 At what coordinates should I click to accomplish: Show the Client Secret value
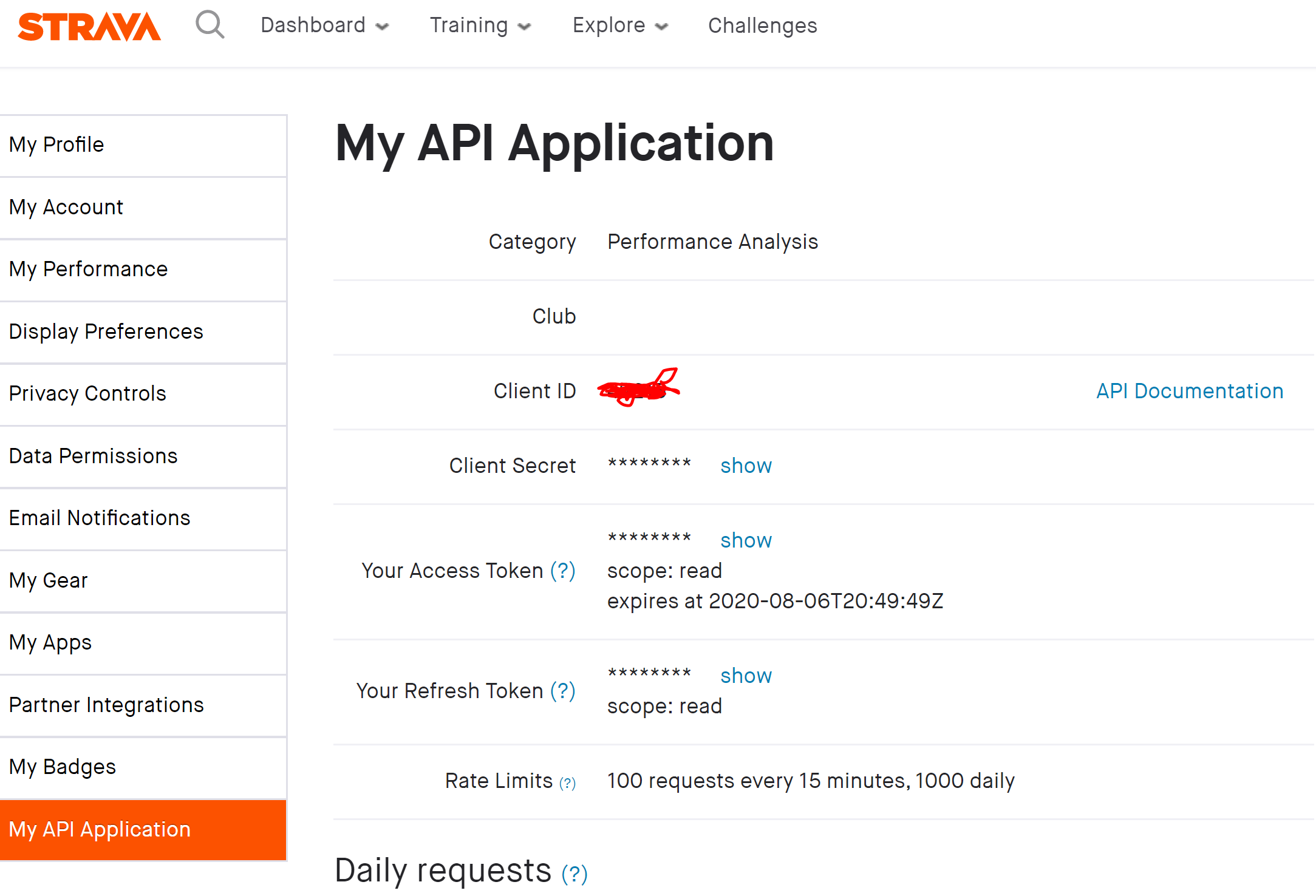746,466
